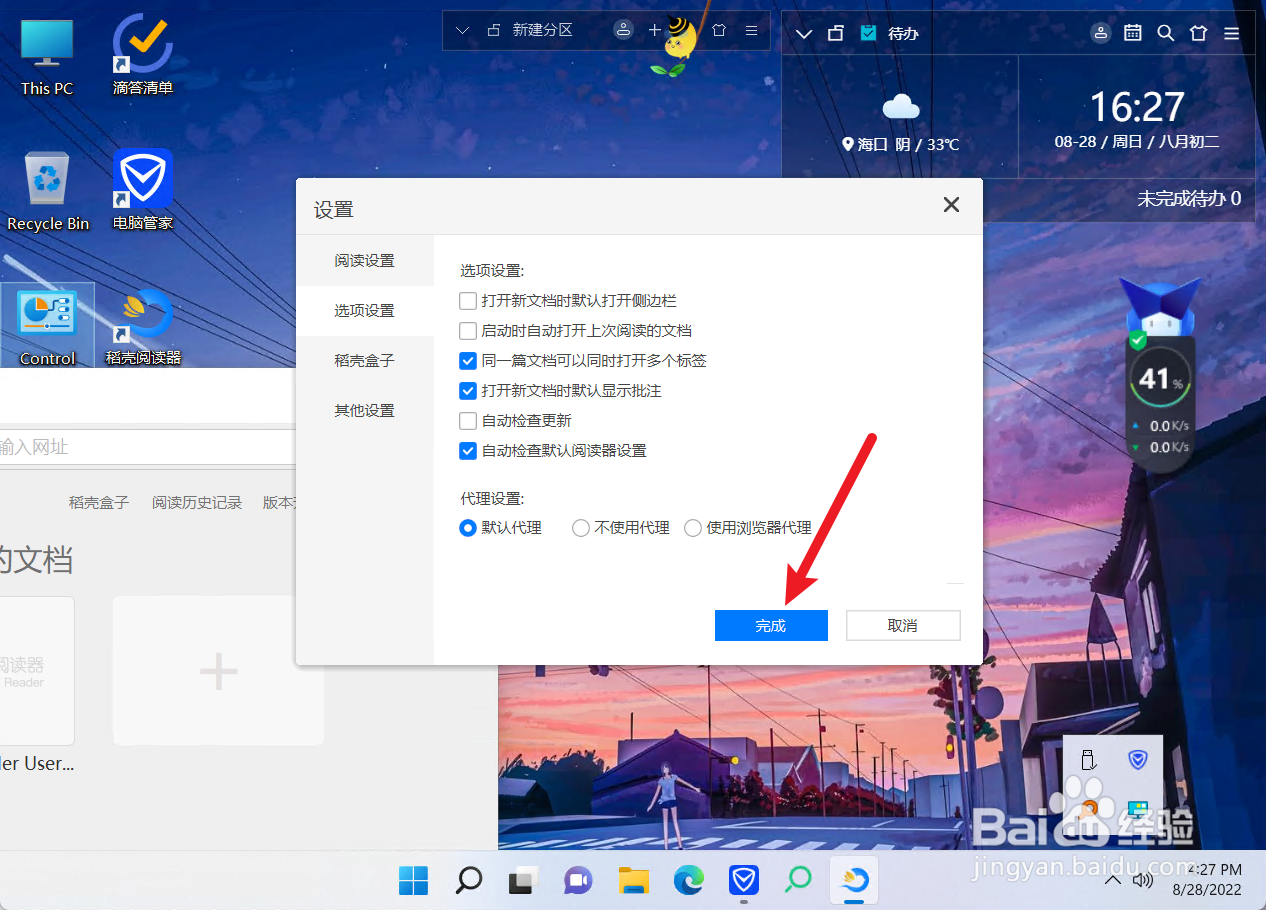Open the hamburger menu in 新建分区 widget
This screenshot has height=910, width=1266.
[751, 30]
